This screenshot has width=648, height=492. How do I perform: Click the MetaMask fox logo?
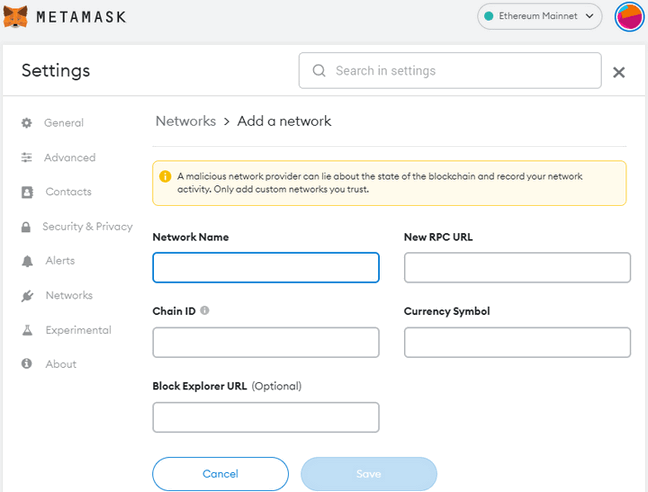[15, 17]
